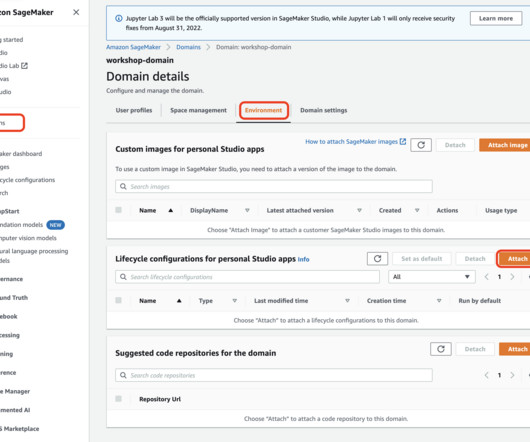The width and height of the screenshot is (530, 442).
Task: Sort by DisplayName column arrow
Action: tap(247, 211)
